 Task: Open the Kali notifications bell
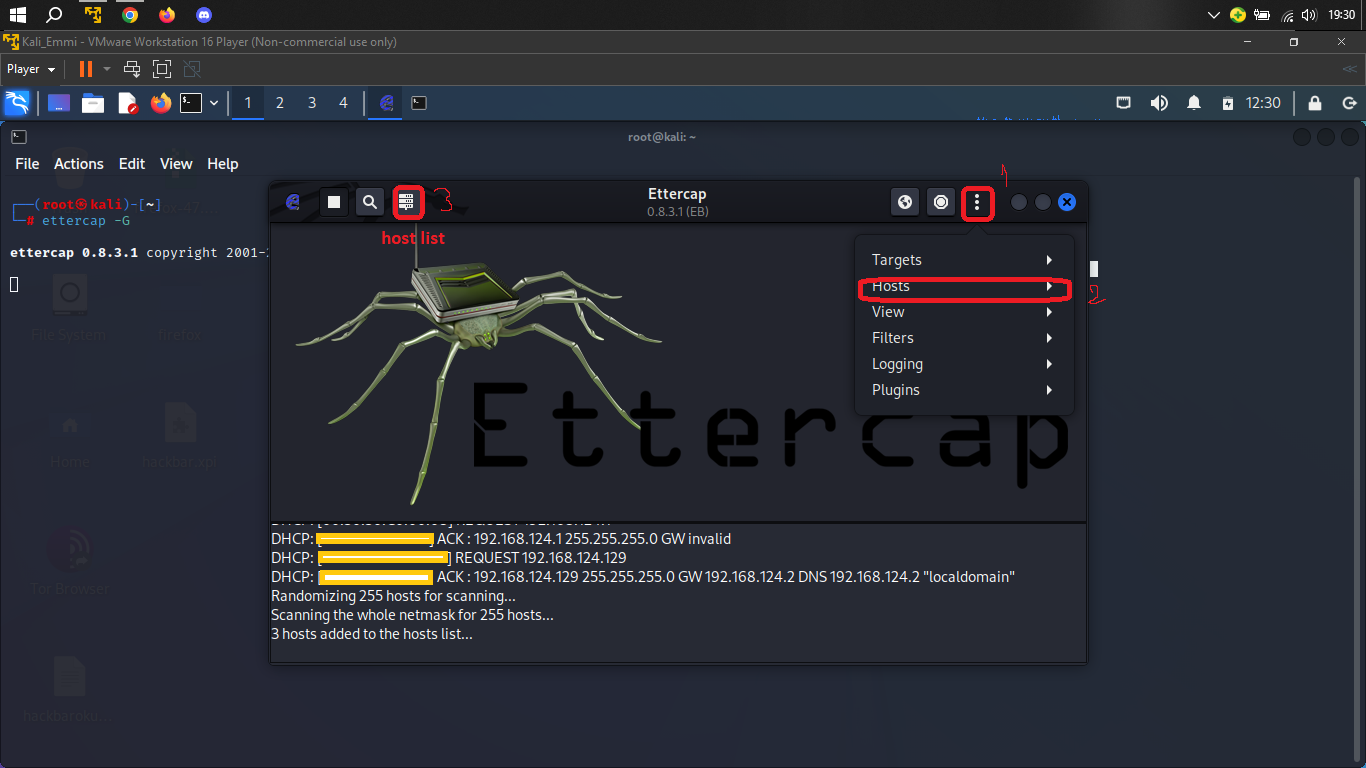point(1194,103)
